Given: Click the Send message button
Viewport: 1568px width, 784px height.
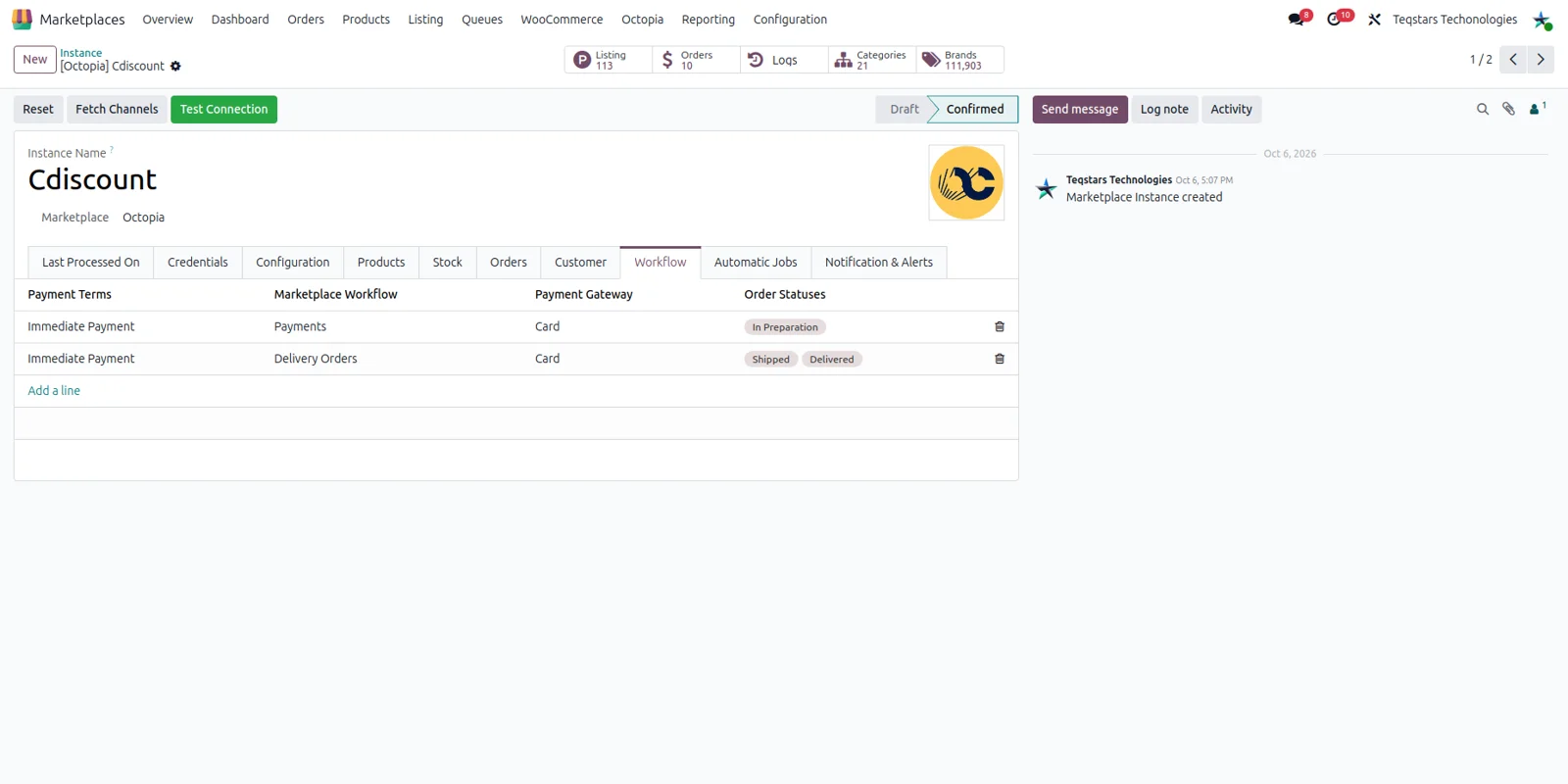Looking at the screenshot, I should point(1080,110).
